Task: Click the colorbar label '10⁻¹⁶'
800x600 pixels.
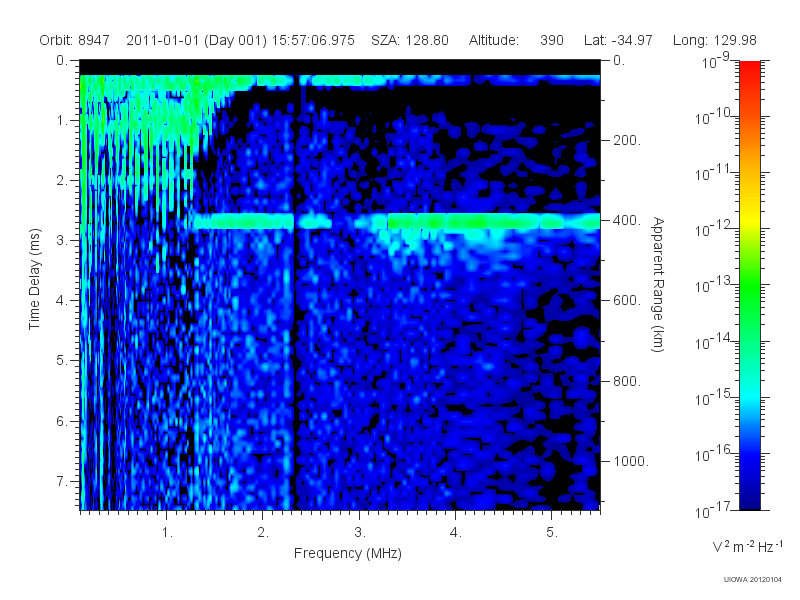Action: [714, 453]
